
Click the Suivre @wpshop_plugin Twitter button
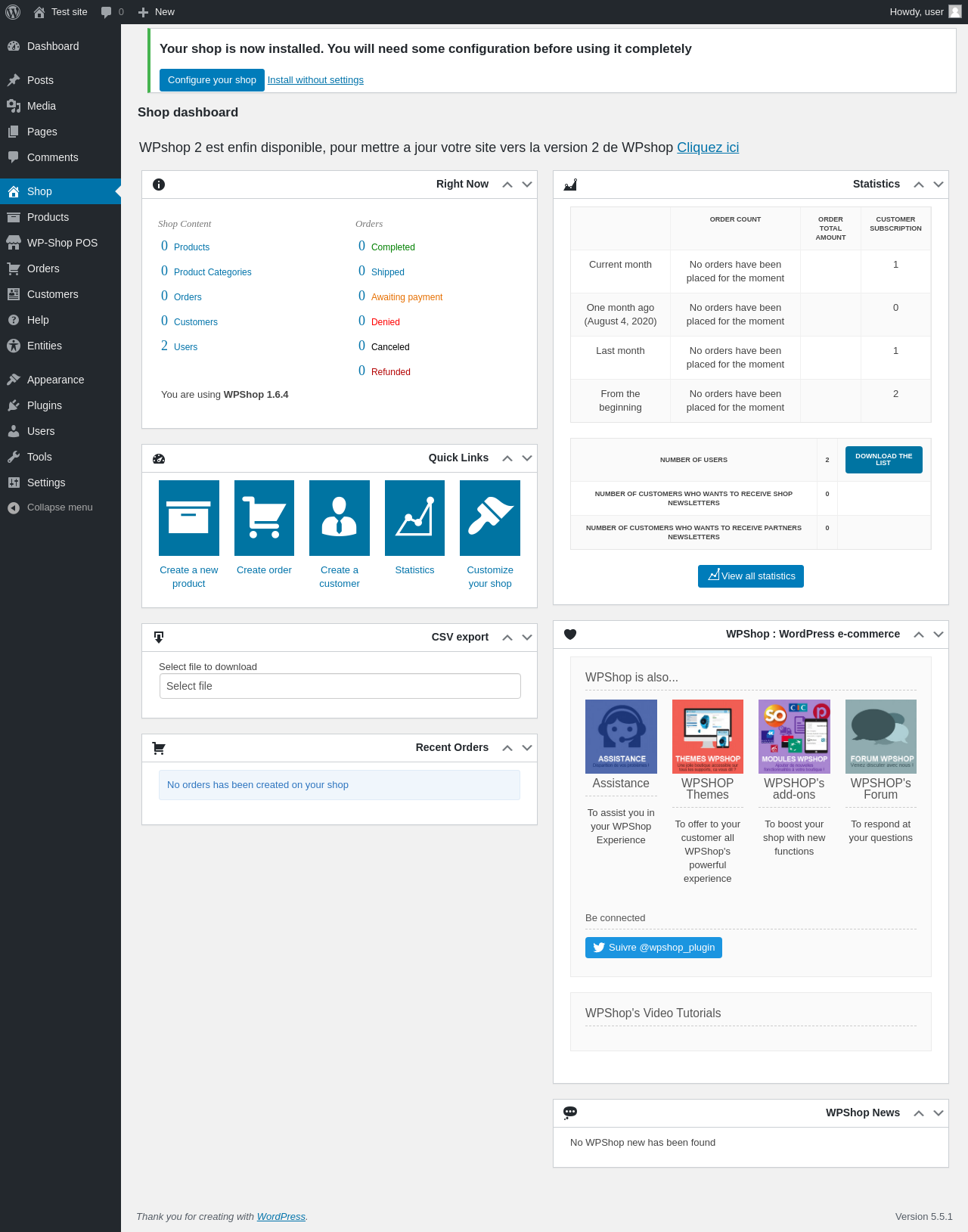pyautogui.click(x=653, y=948)
